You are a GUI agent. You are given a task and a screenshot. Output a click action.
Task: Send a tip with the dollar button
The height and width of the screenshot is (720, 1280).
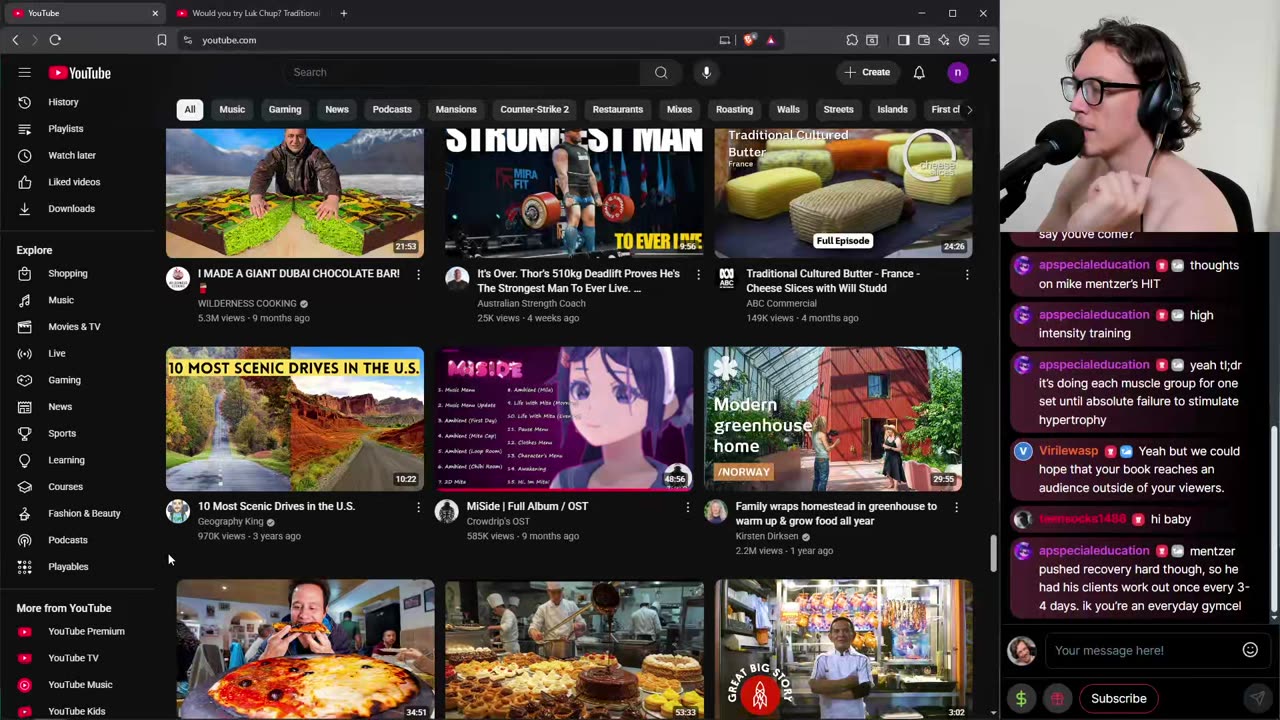coord(1021,699)
